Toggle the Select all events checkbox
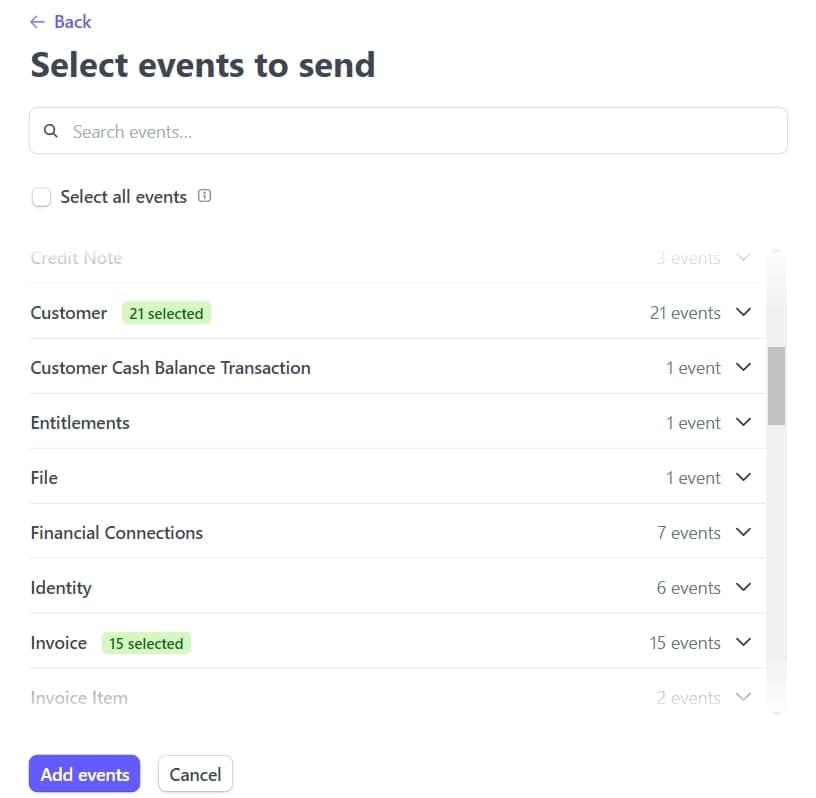This screenshot has height=798, width=816. coord(41,197)
